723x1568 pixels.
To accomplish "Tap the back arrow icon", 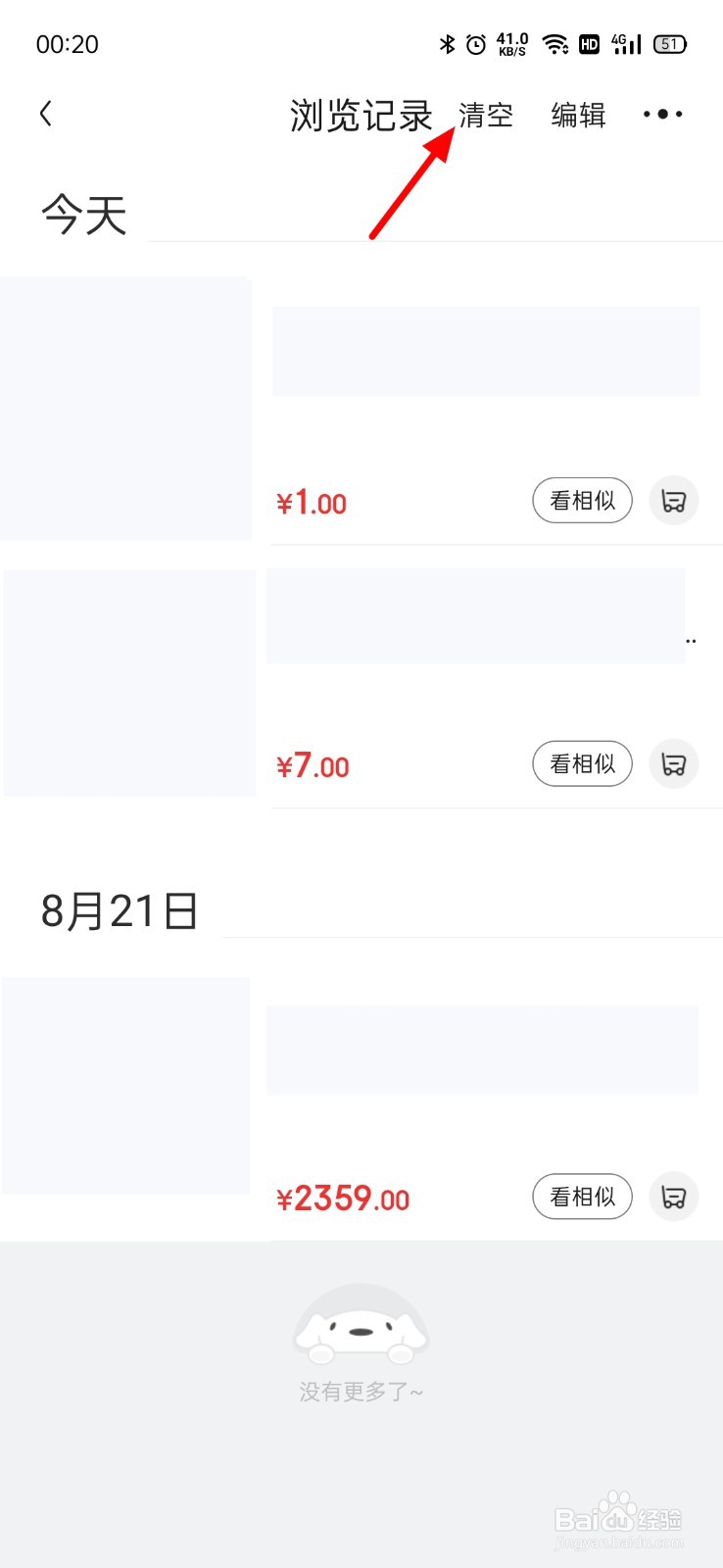I will tap(45, 114).
